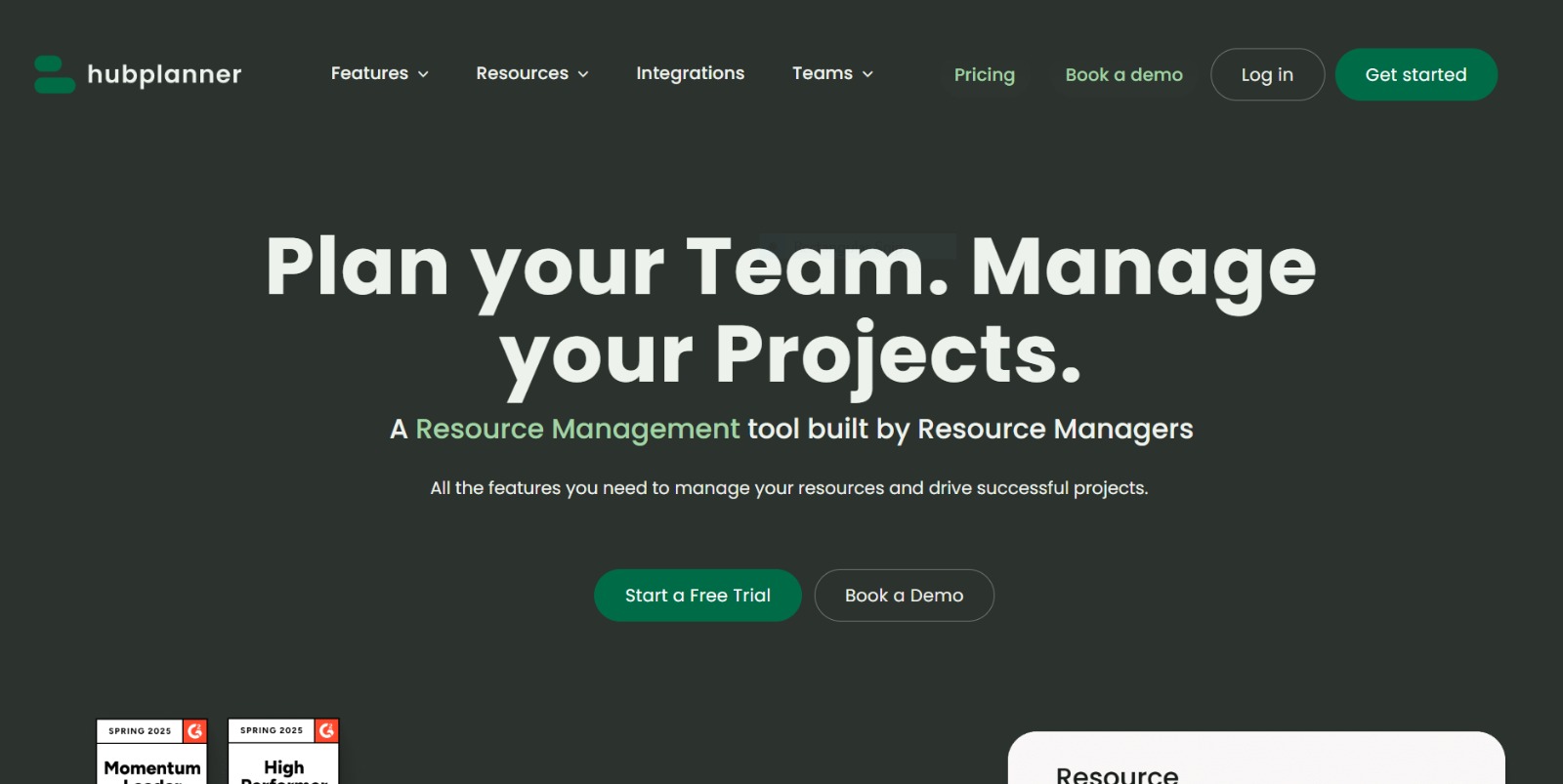Open the Pricing menu item
The width and height of the screenshot is (1563, 784).
984,75
